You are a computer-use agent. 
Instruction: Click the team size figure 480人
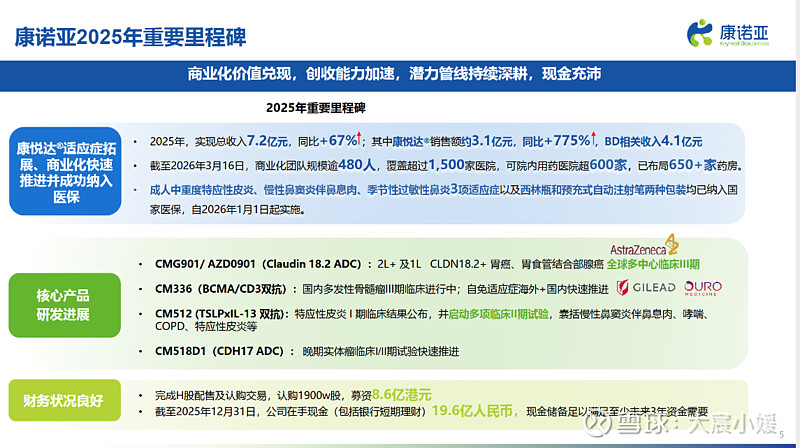(357, 165)
